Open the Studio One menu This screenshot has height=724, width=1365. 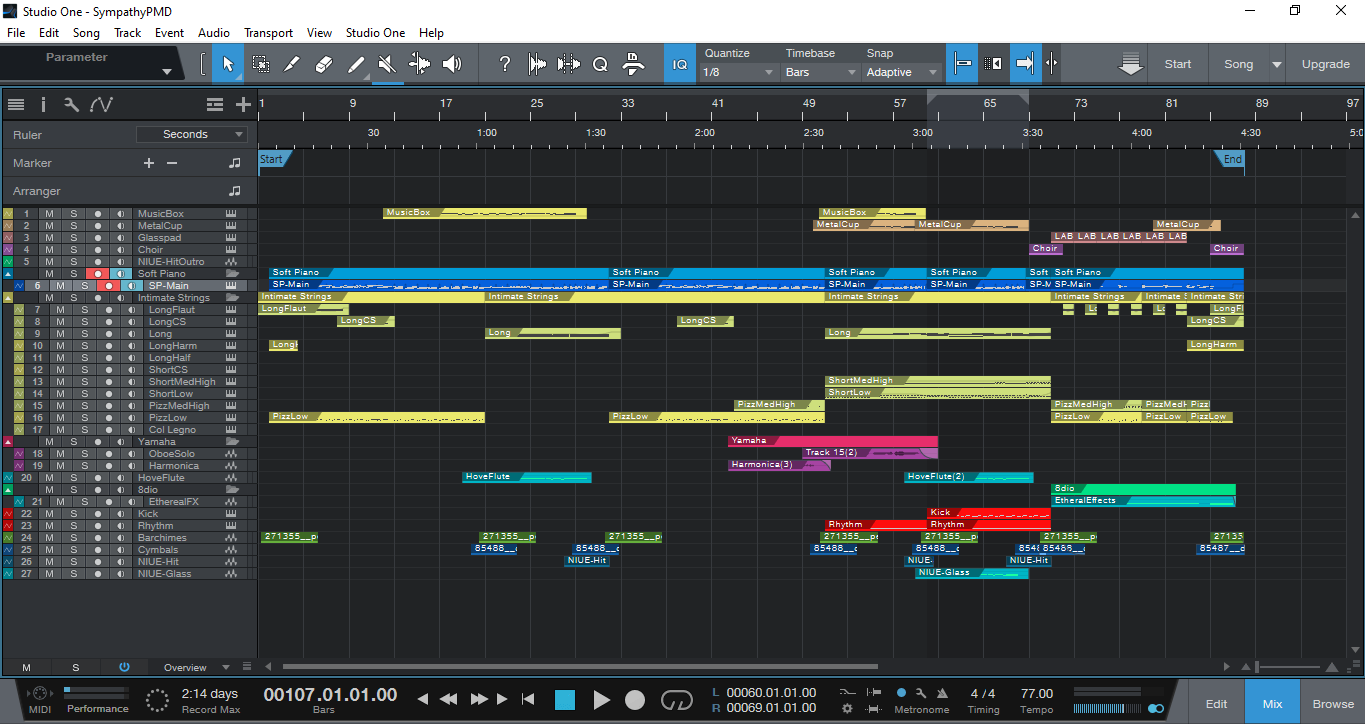point(376,33)
